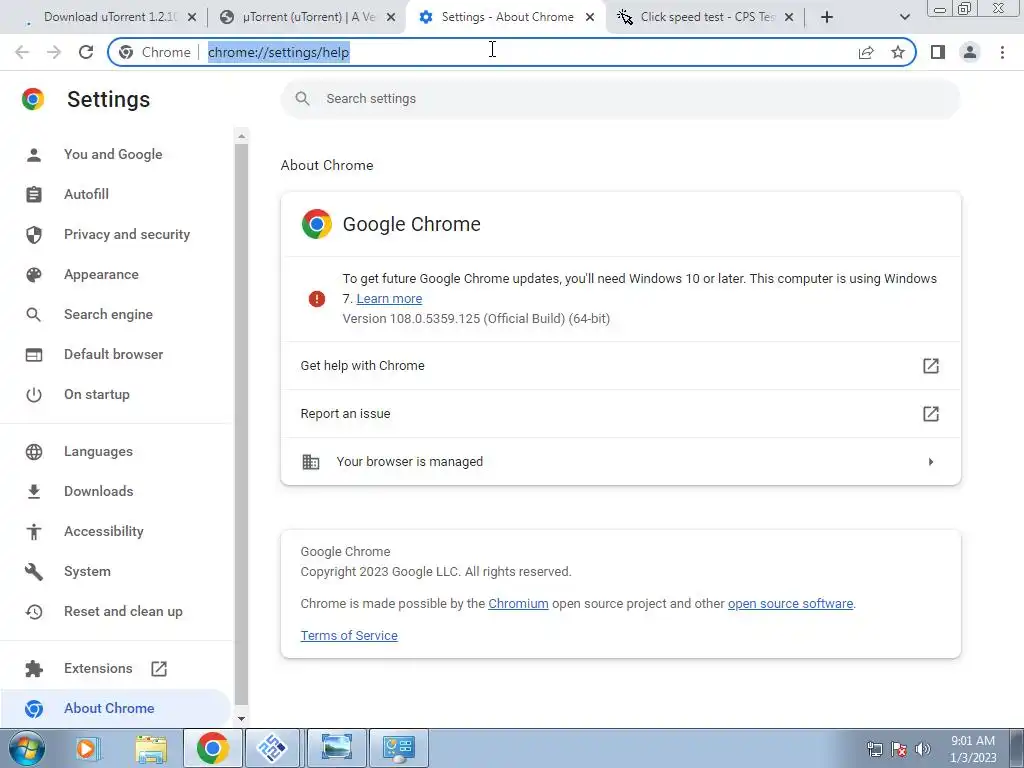The image size is (1024, 768).
Task: Open File Explorer from taskbar
Action: point(151,749)
